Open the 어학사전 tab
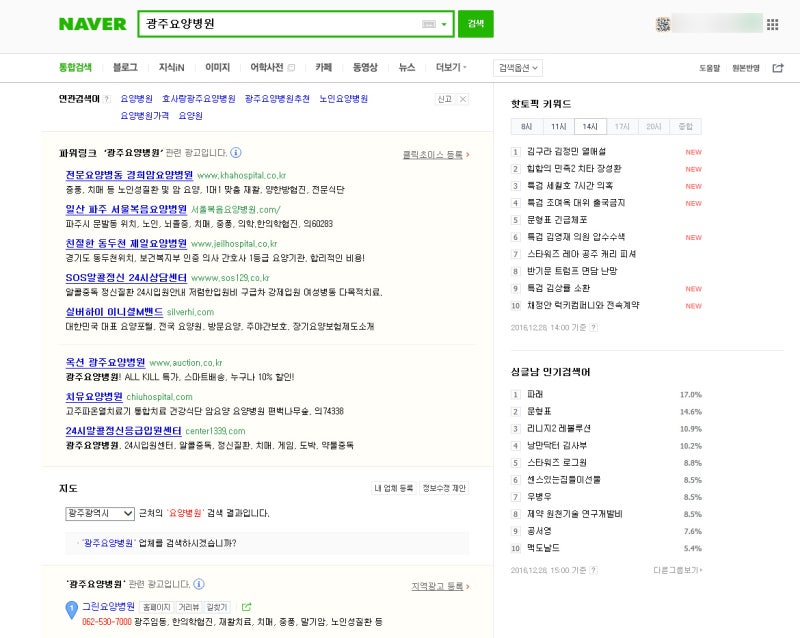This screenshot has width=800, height=638. tap(266, 67)
